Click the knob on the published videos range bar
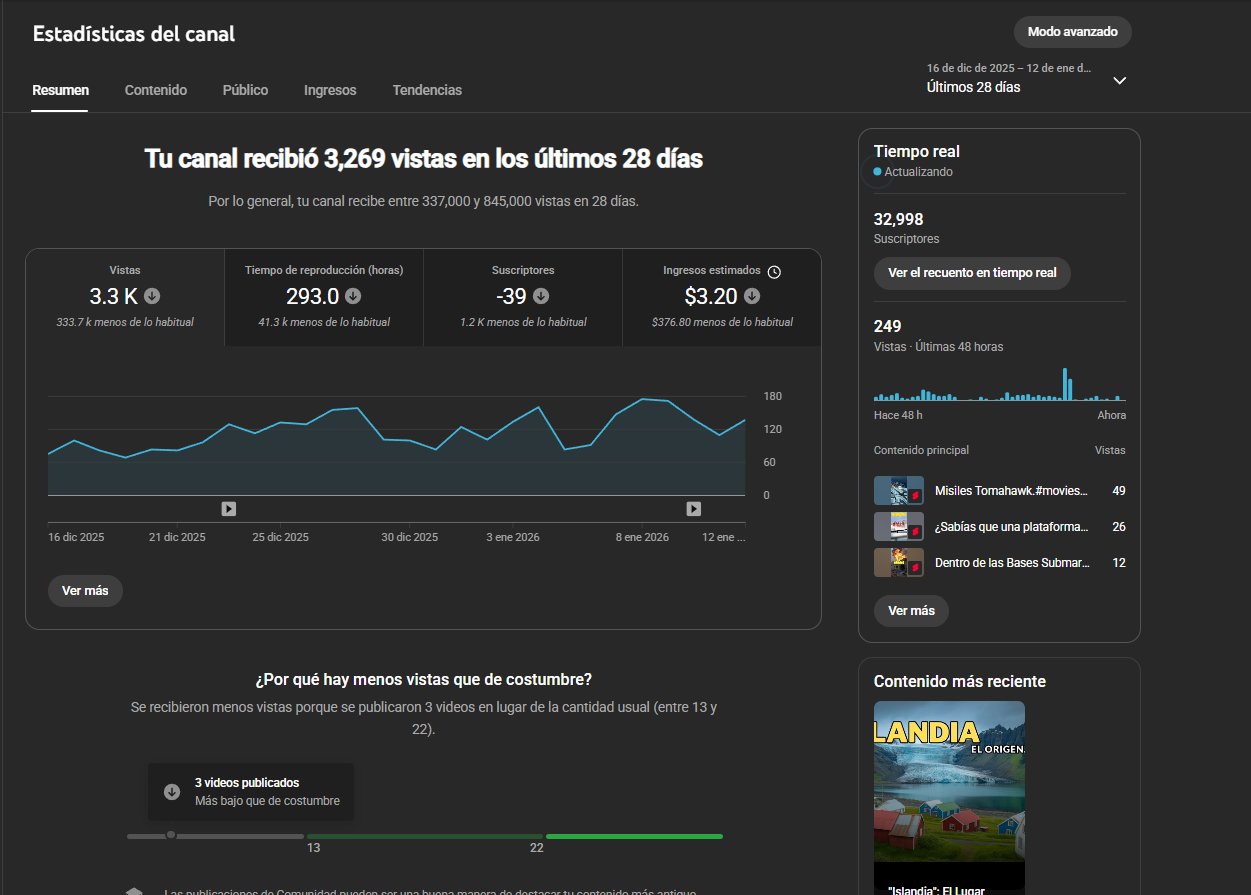The width and height of the screenshot is (1251, 895). pyautogui.click(x=171, y=835)
